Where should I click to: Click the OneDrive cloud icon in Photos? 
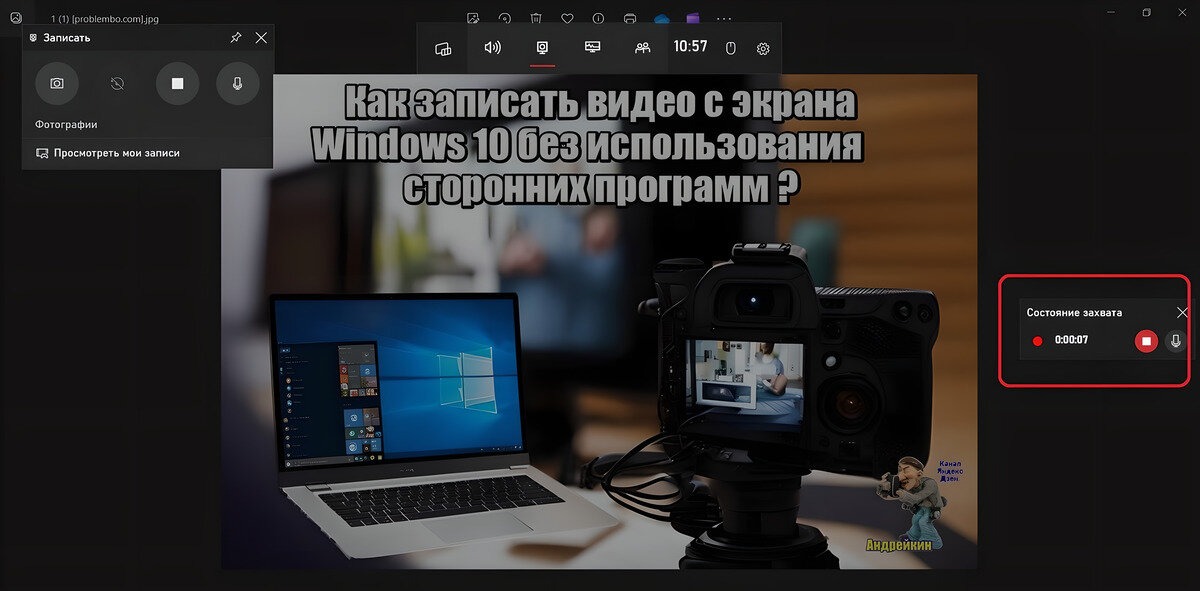tap(661, 18)
